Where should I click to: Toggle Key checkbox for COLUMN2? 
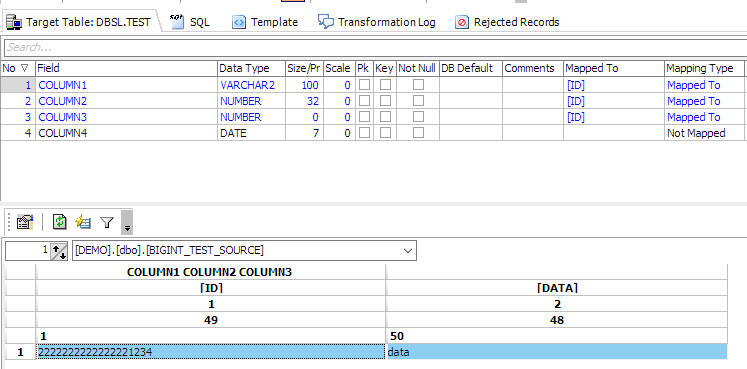[385, 100]
